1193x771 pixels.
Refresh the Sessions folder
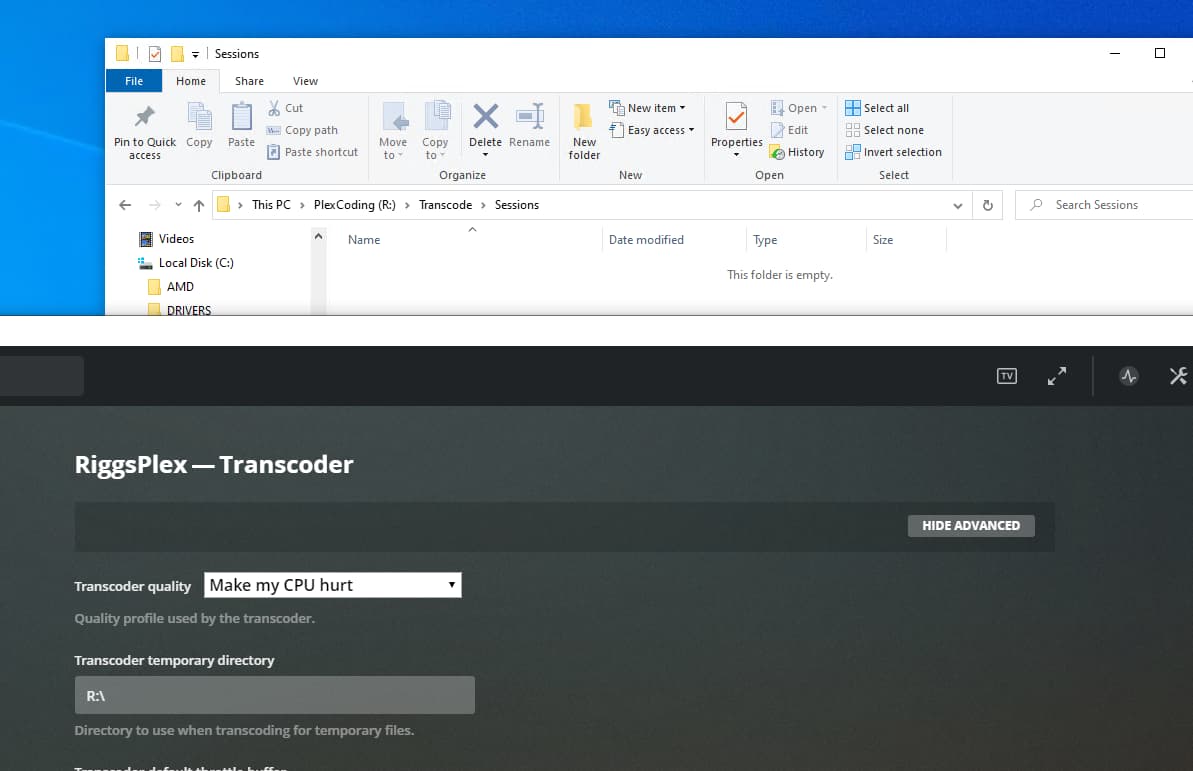coord(988,205)
